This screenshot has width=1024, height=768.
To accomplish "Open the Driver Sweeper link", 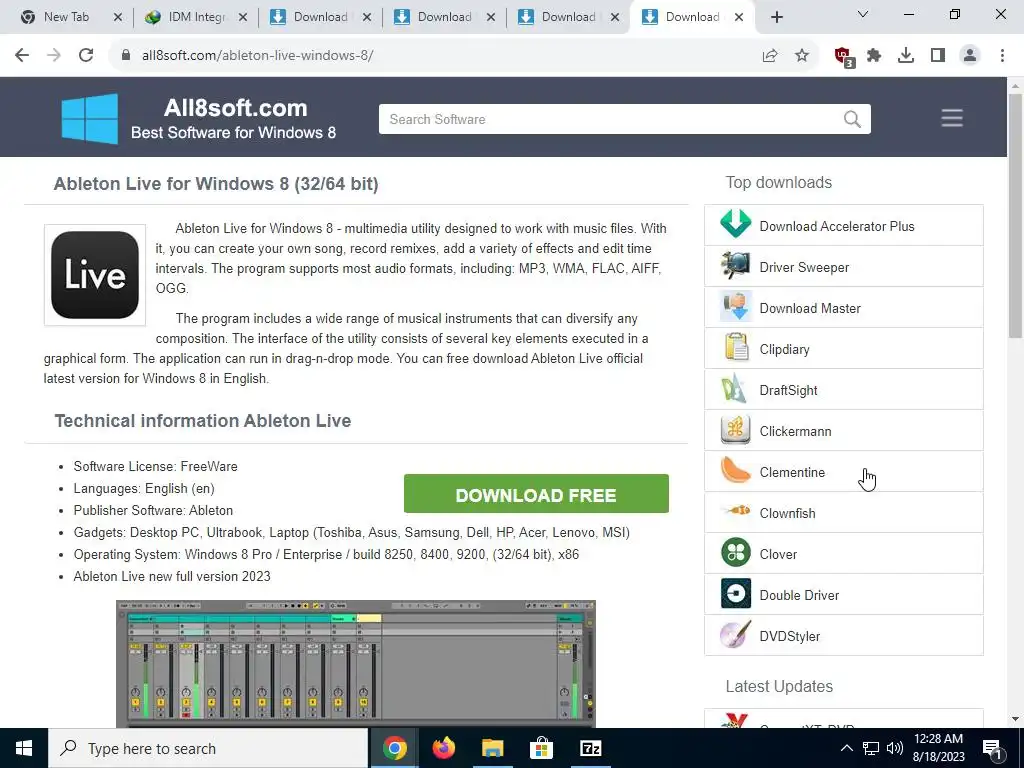I will pos(804,267).
